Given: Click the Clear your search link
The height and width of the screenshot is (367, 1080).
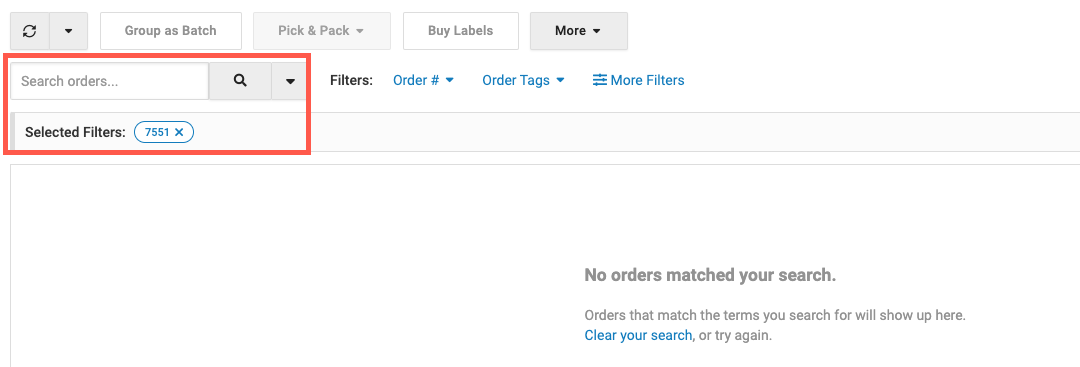Looking at the screenshot, I should 638,335.
